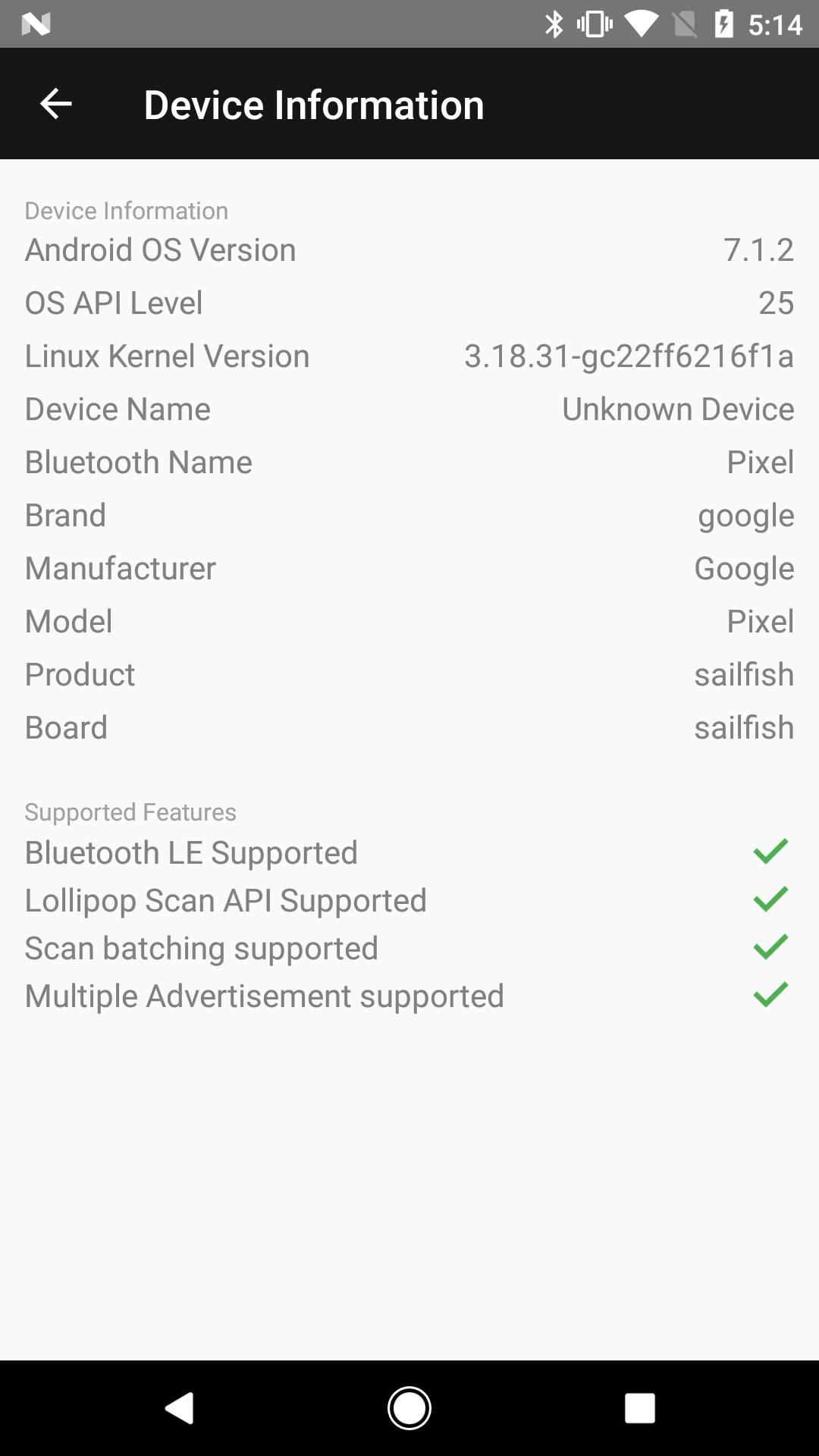Tap the Android back navigation button
This screenshot has width=819, height=1456.
point(180,1408)
